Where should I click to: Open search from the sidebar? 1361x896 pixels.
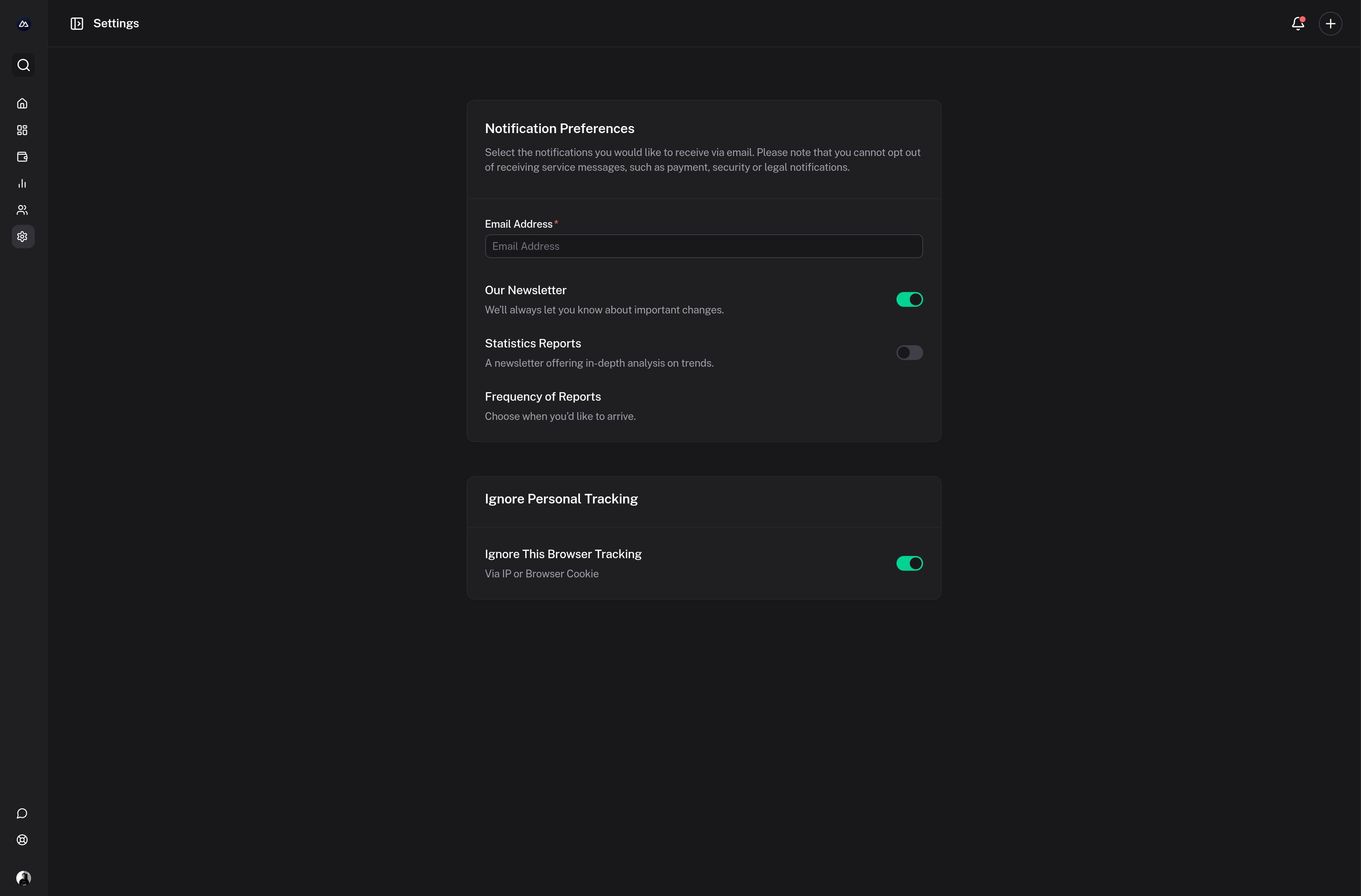click(23, 65)
